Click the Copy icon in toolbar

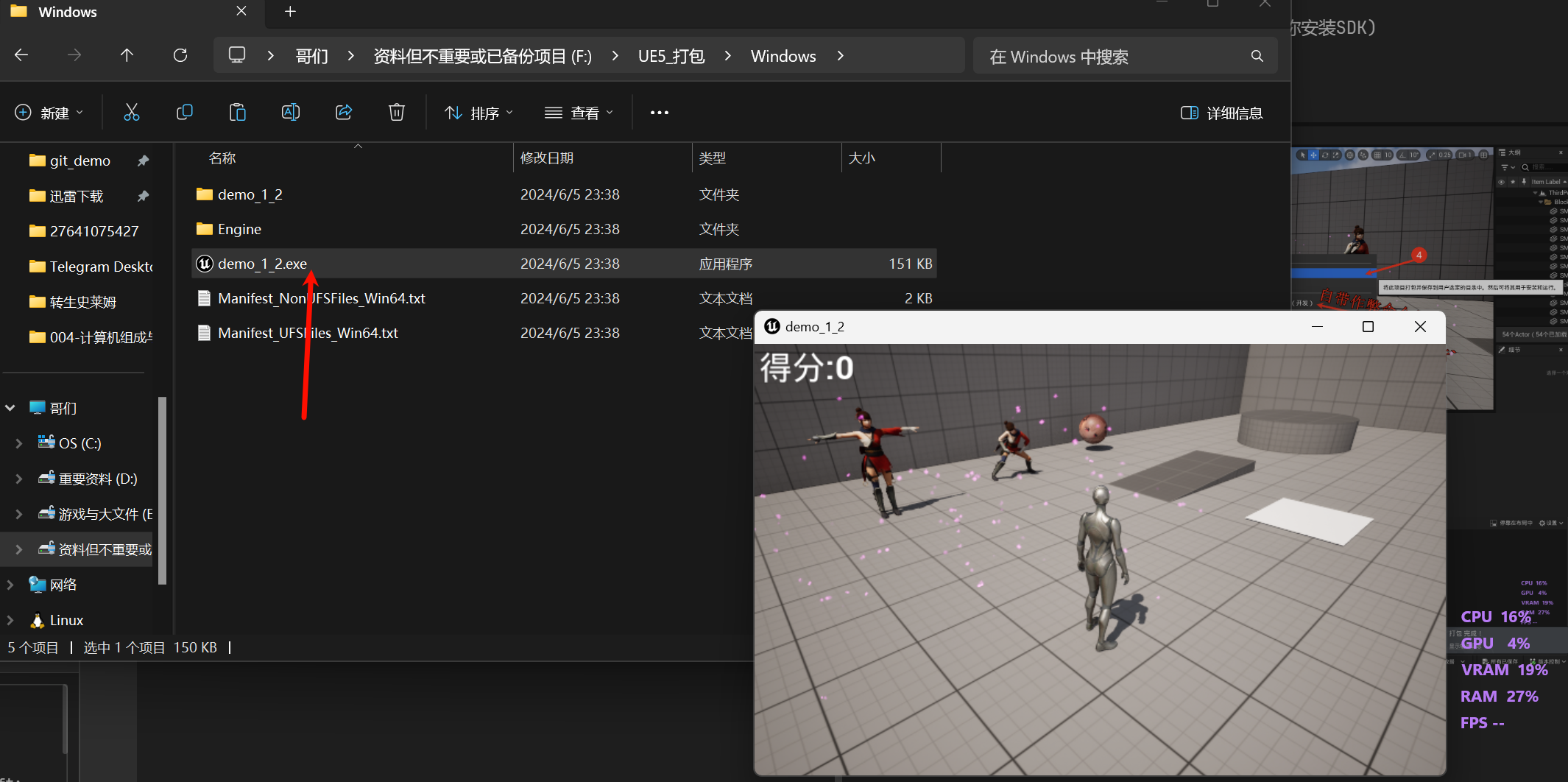(x=185, y=113)
